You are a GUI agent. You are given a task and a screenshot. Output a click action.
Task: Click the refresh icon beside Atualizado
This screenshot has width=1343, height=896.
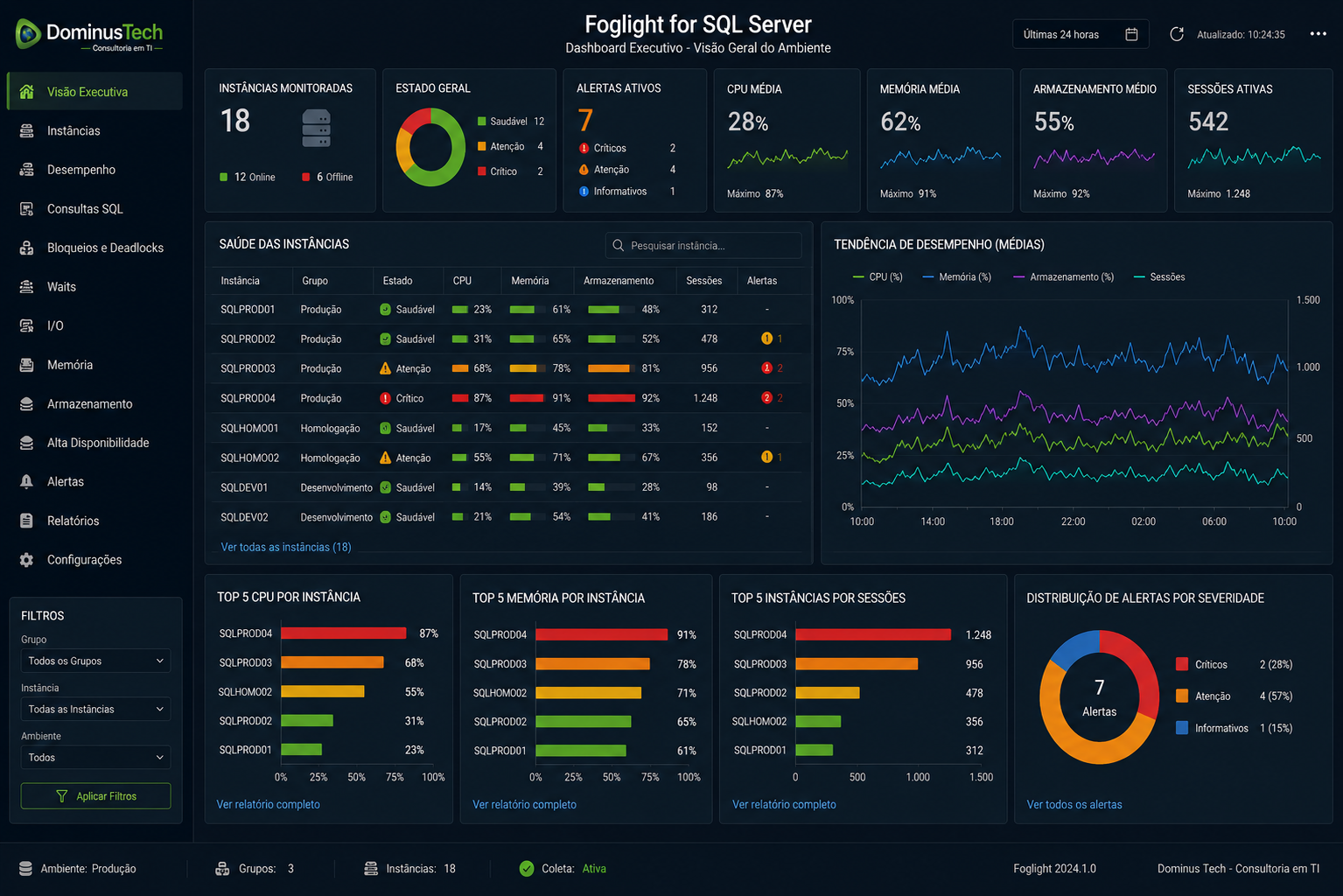[1177, 34]
